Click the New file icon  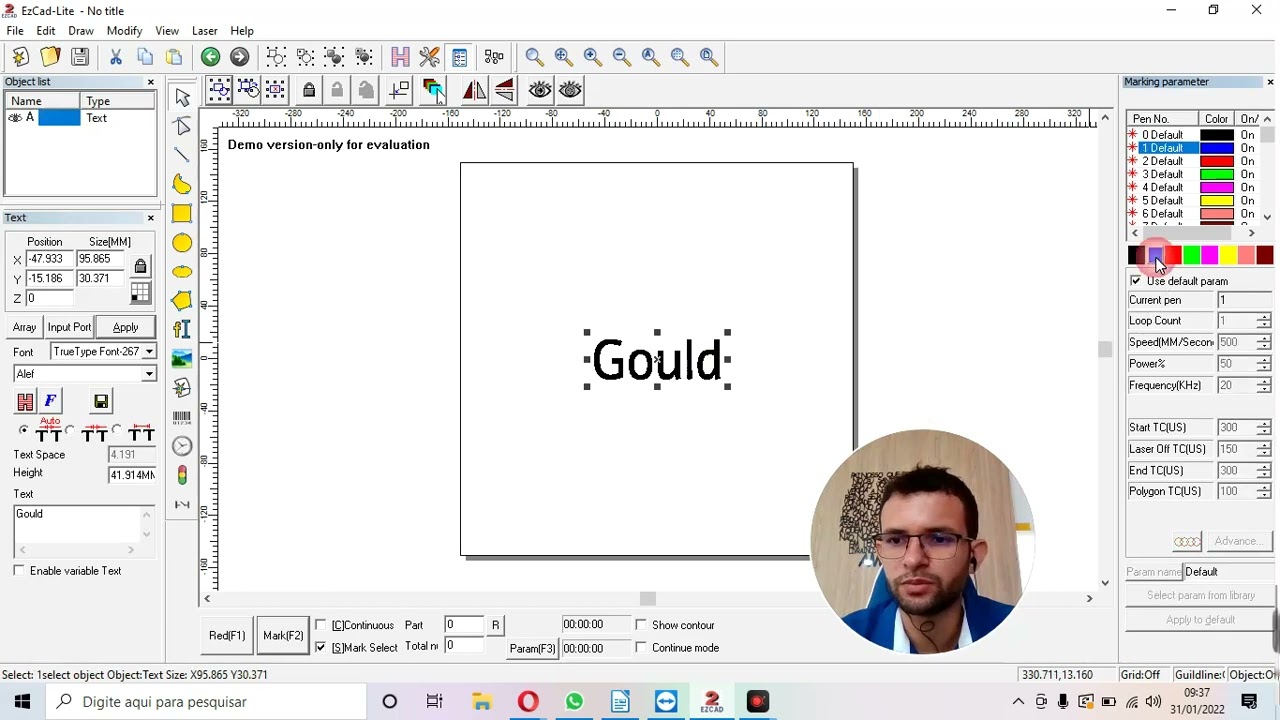(20, 57)
